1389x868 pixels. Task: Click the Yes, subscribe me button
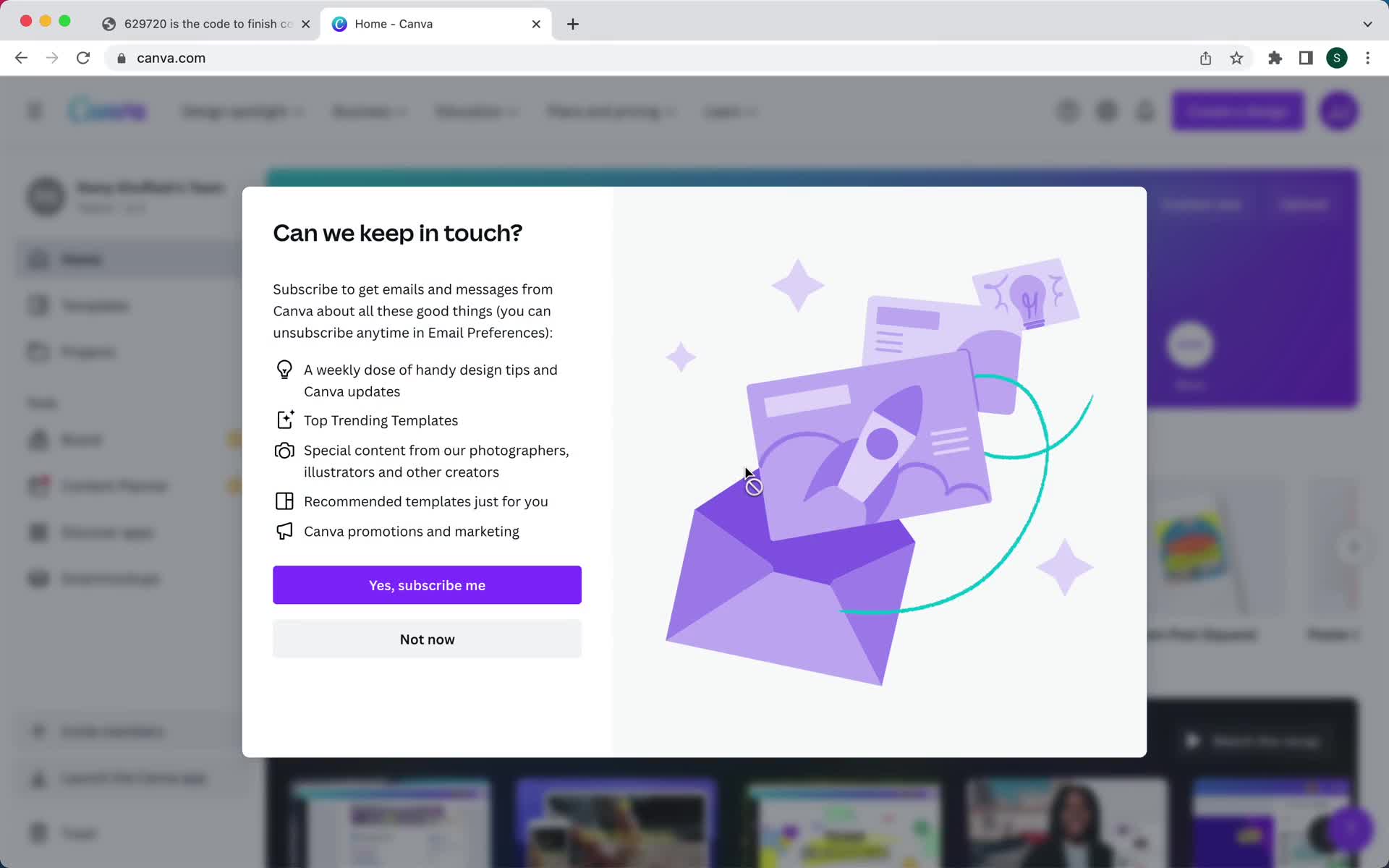pyautogui.click(x=427, y=584)
